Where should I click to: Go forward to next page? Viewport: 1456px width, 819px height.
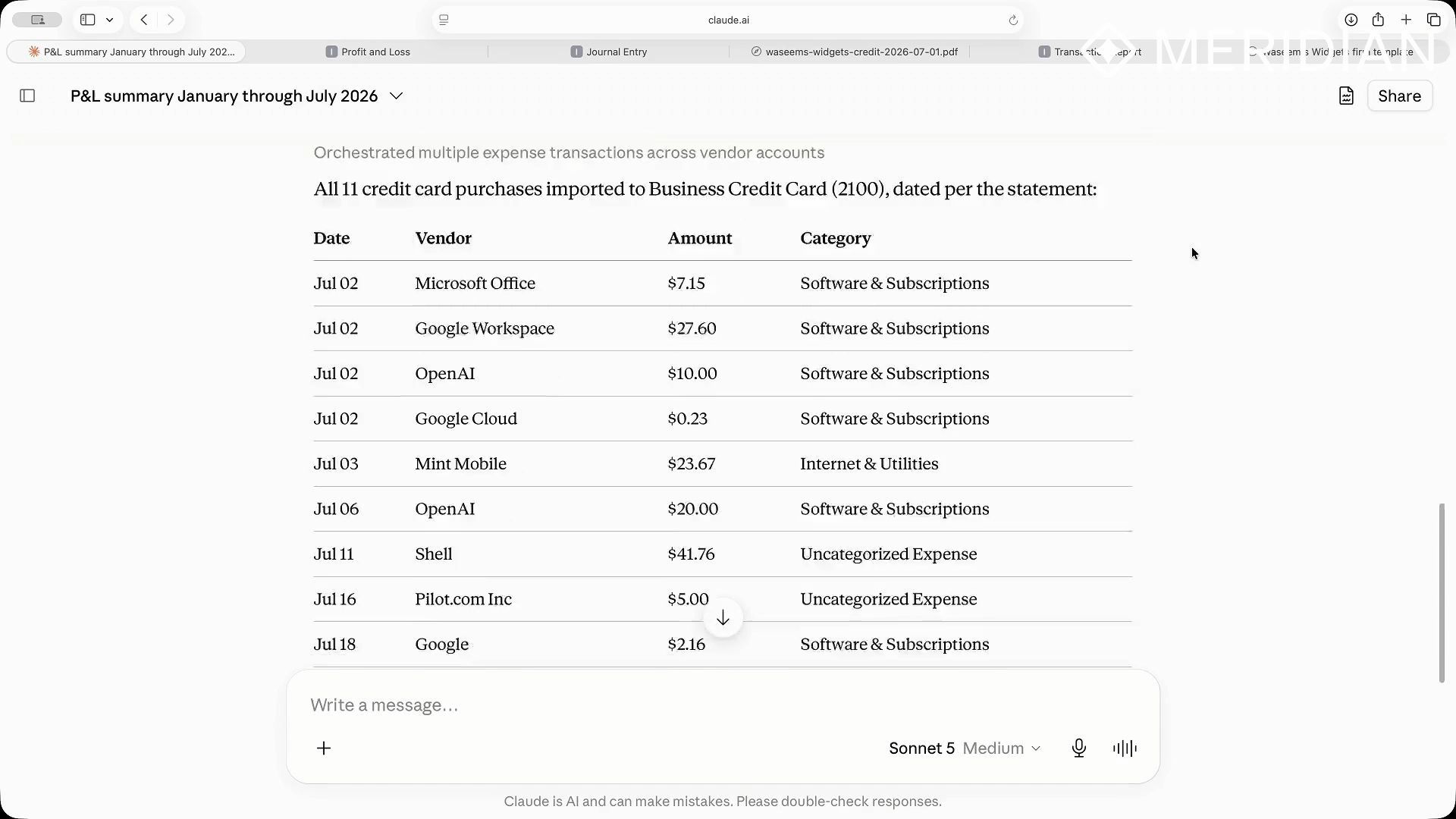point(171,20)
